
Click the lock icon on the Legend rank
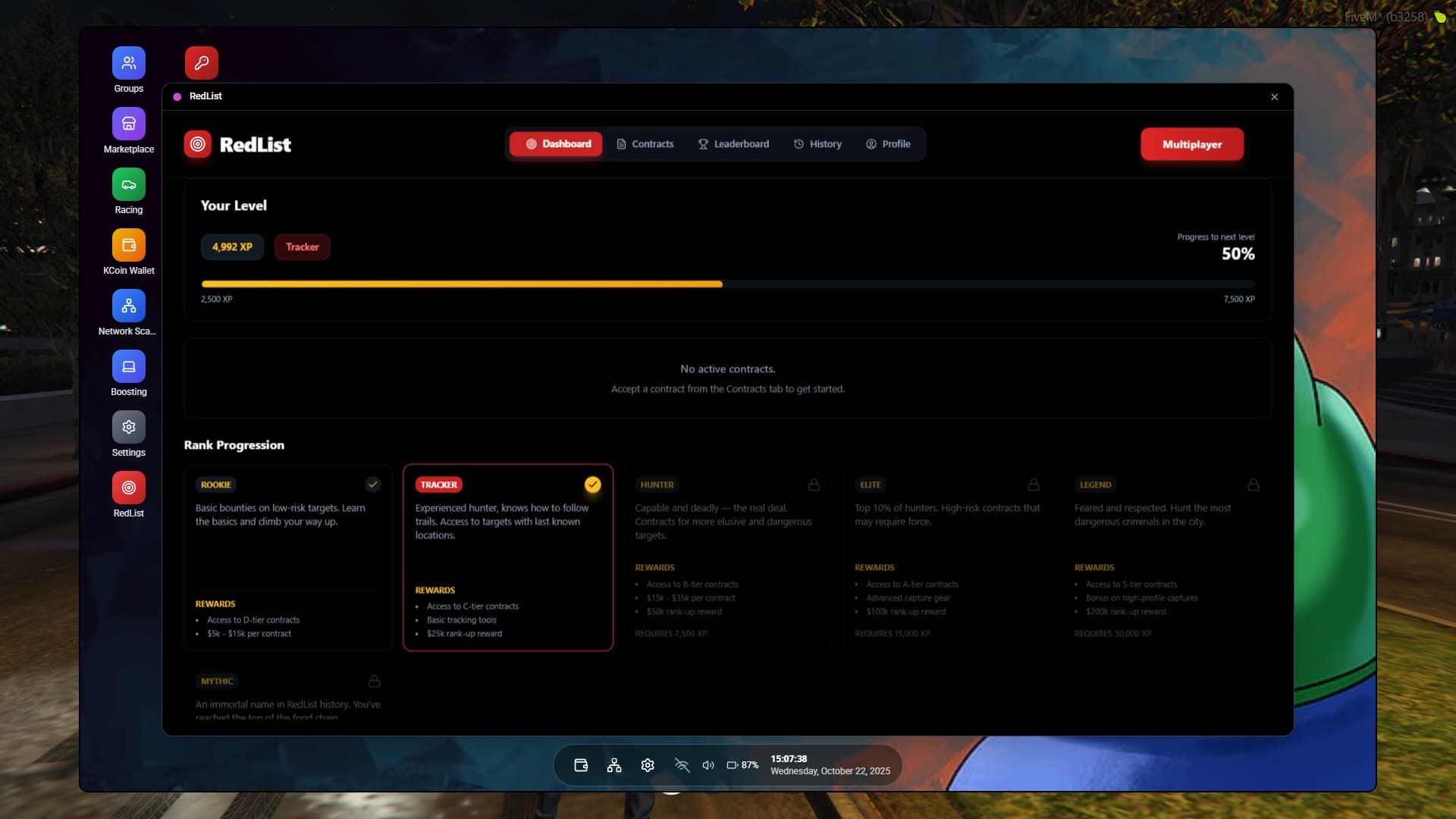[x=1253, y=484]
